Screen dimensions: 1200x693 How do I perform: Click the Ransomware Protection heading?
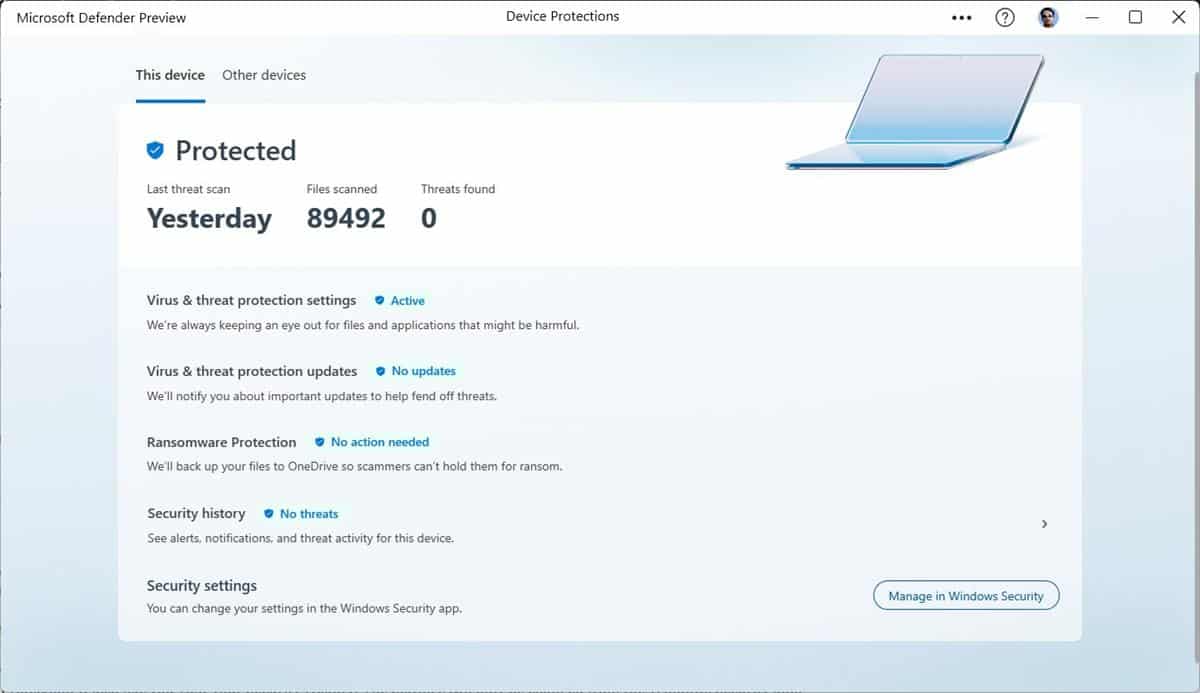coord(221,442)
